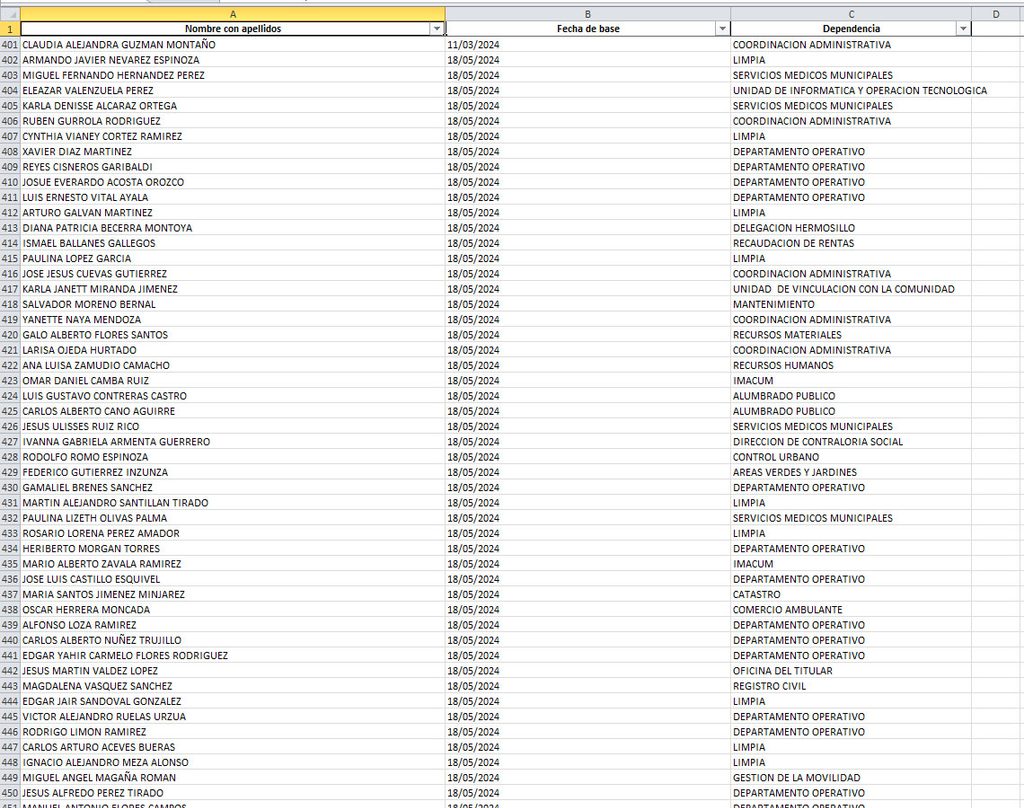Click cell PAULINA LOPEZ GARCIA
The width and height of the screenshot is (1024, 808).
click(x=233, y=259)
